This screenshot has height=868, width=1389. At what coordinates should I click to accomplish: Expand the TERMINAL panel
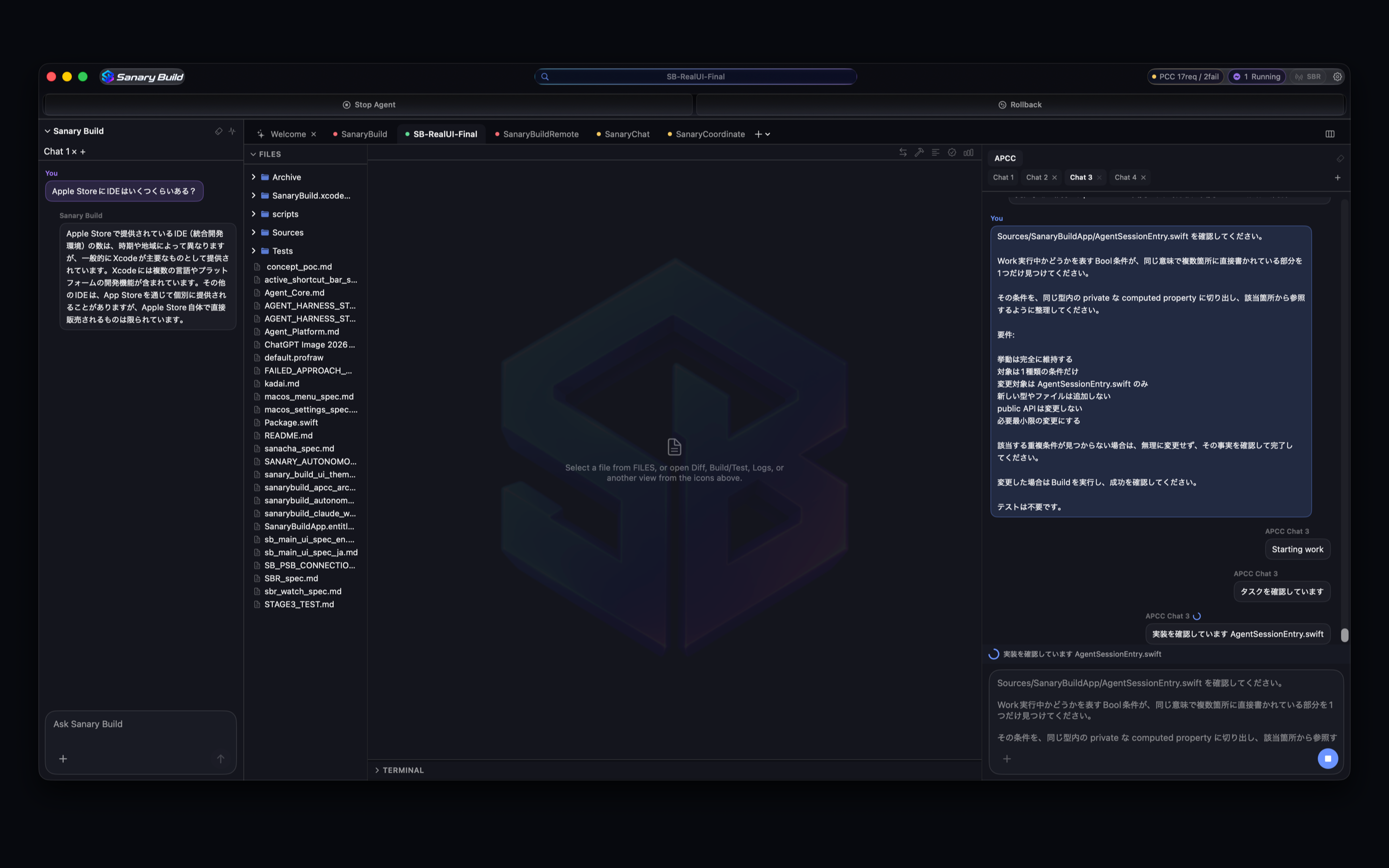coord(377,770)
